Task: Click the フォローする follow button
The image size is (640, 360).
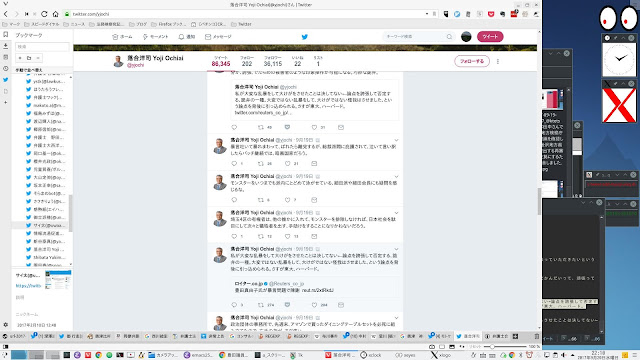Action: point(472,61)
